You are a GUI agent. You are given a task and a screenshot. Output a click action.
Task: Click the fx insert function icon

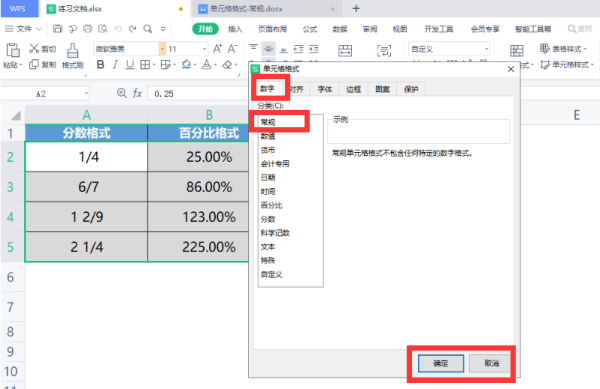tap(137, 93)
